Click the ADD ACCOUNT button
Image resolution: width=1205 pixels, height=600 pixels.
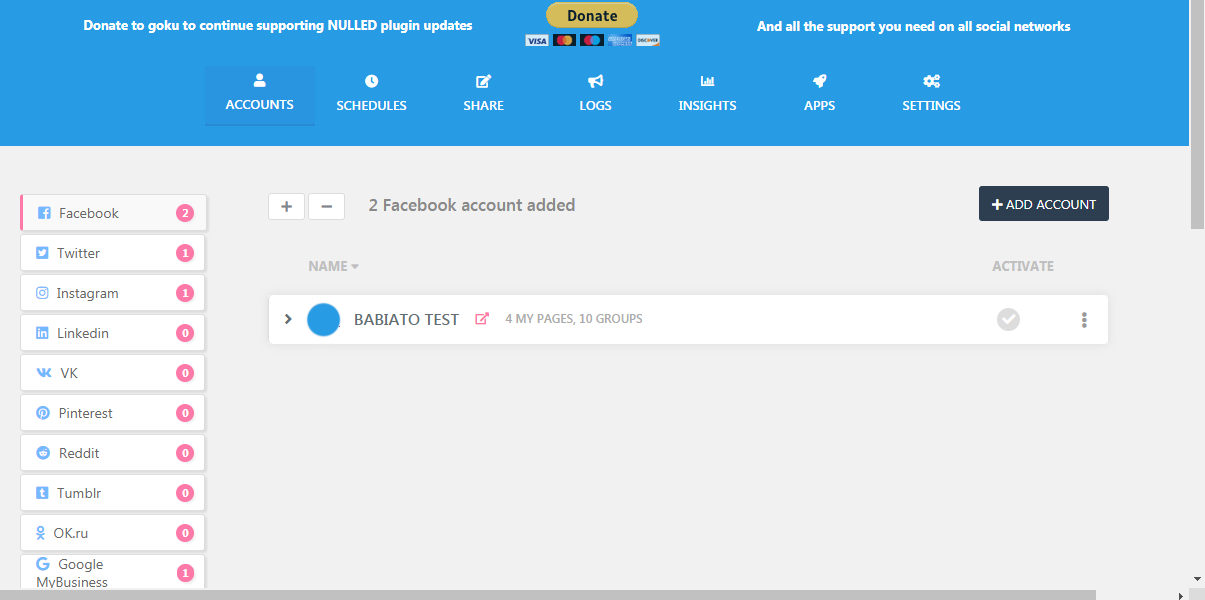coord(1044,204)
